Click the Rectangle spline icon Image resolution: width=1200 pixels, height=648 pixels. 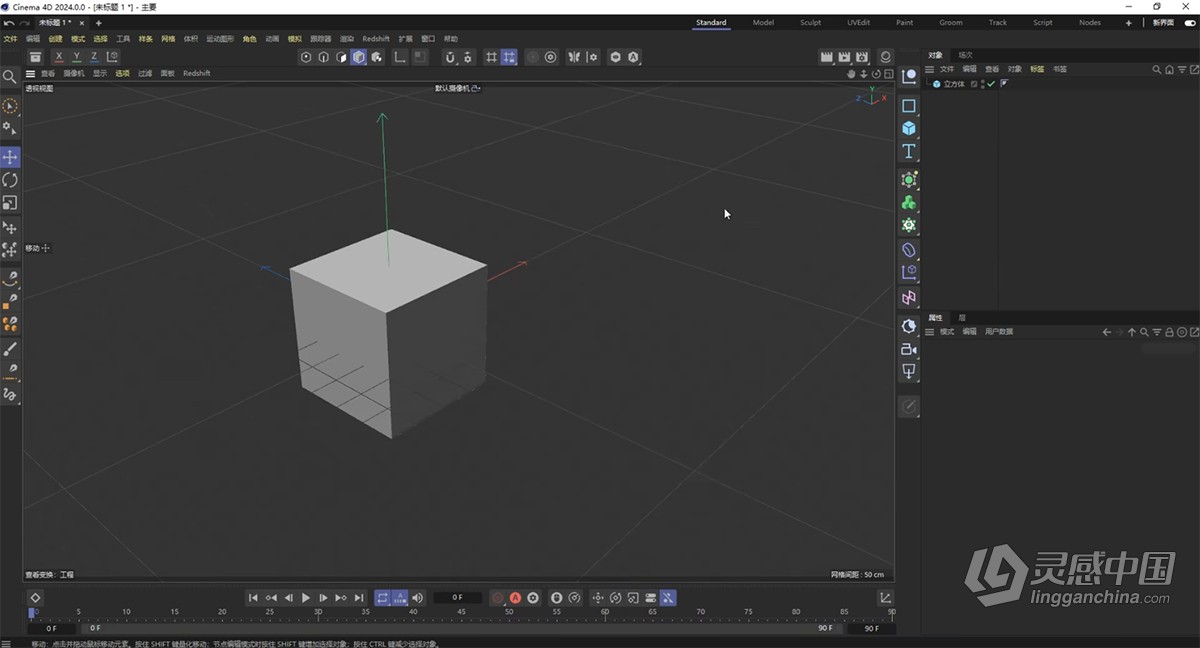click(x=909, y=105)
